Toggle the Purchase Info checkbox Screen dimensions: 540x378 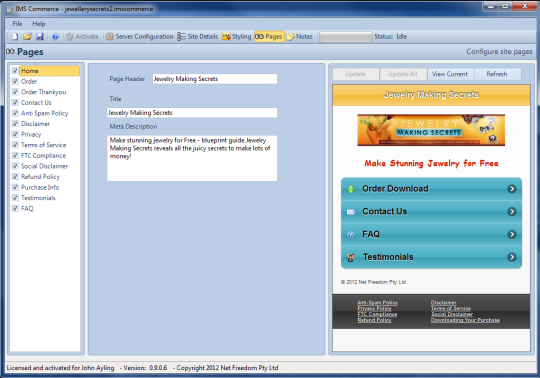click(15, 187)
